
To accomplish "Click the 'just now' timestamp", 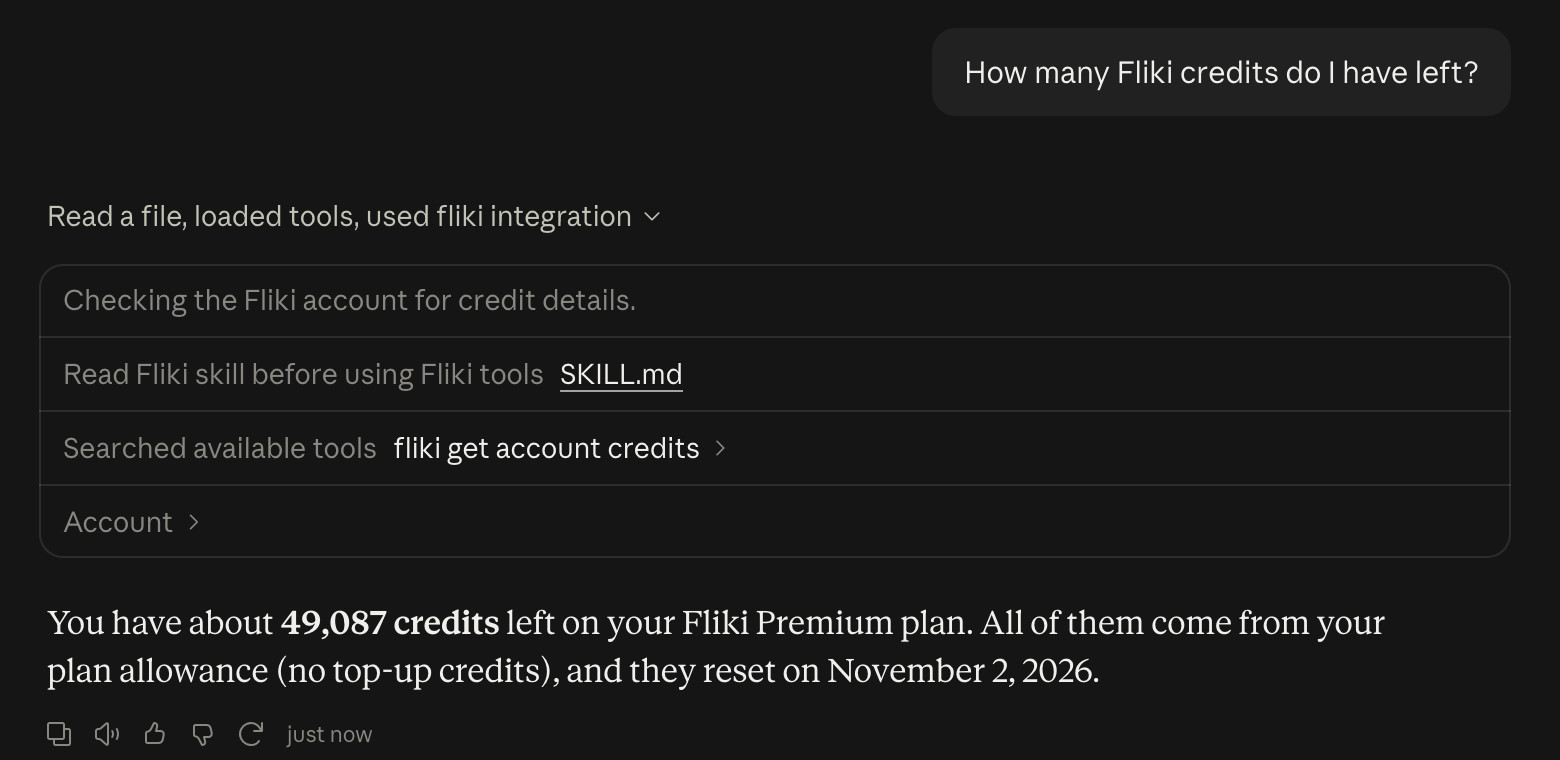I will (x=329, y=735).
